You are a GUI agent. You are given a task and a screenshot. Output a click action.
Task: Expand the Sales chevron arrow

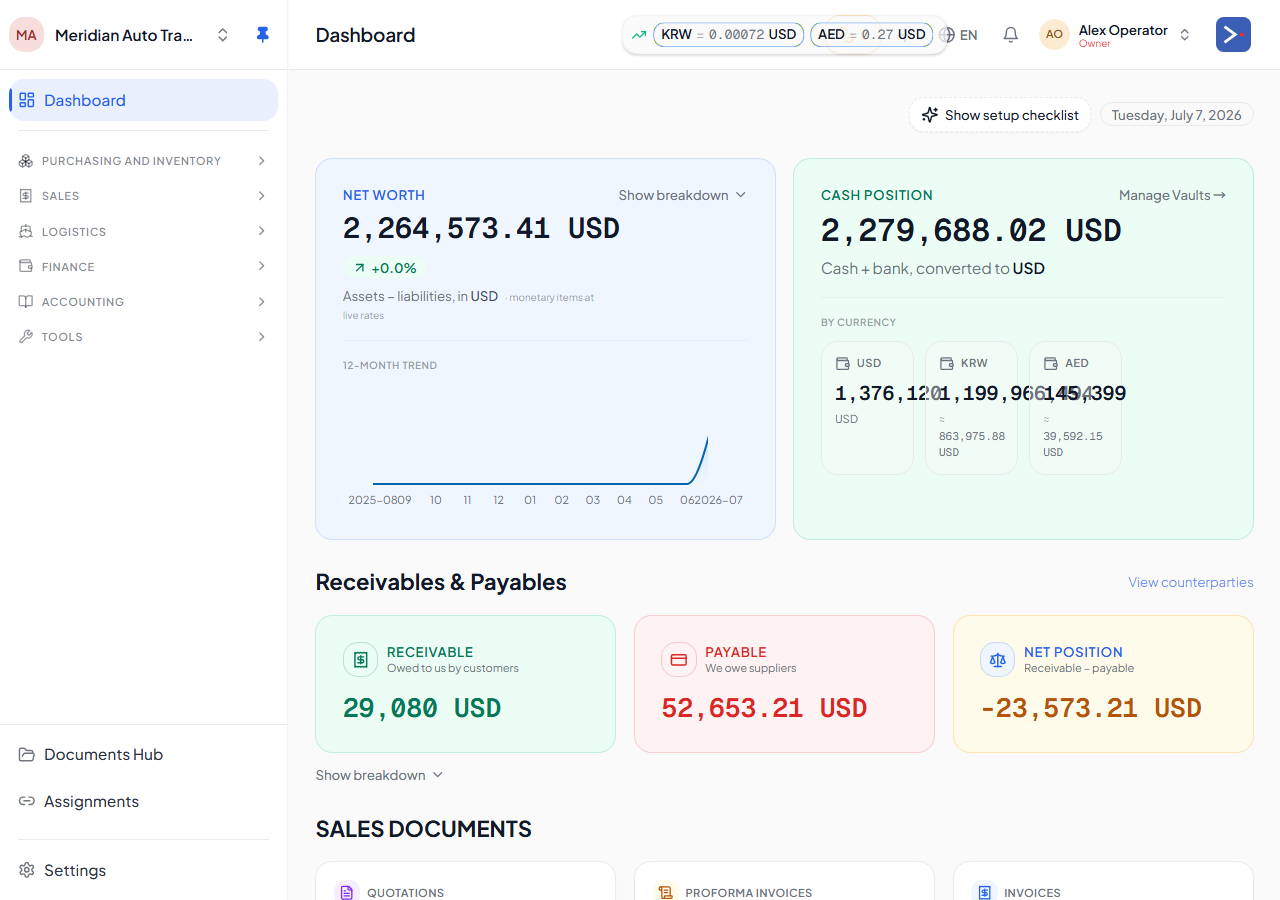261,196
